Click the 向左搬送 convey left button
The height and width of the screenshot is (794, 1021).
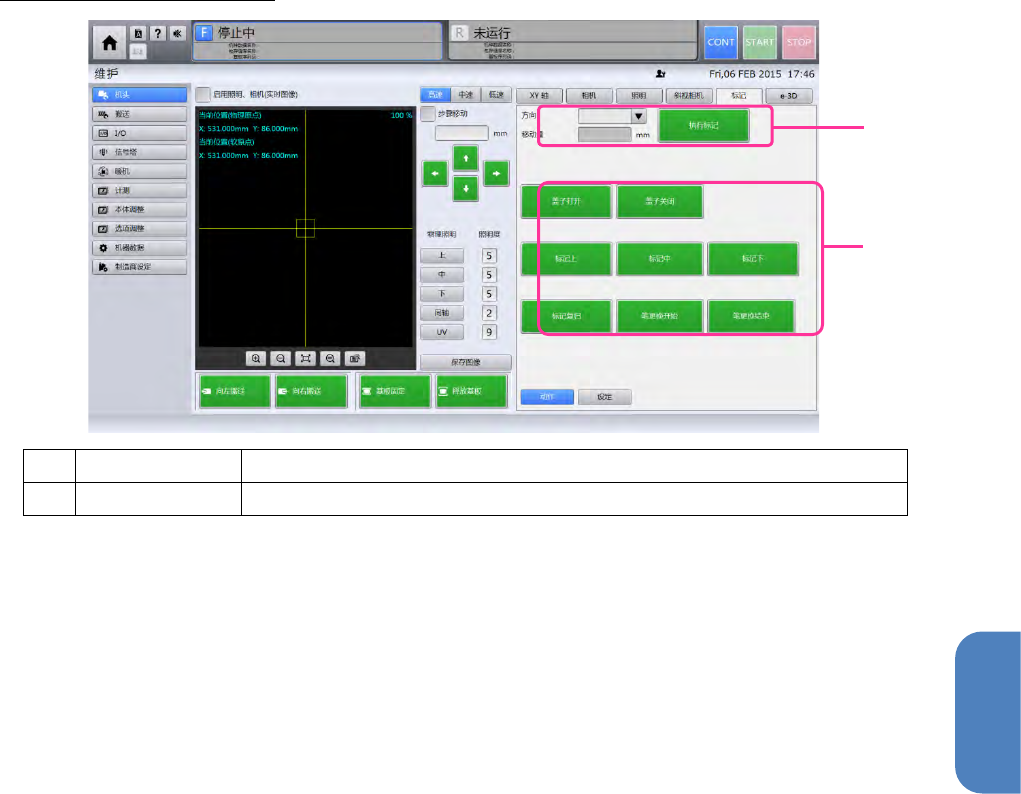(234, 391)
